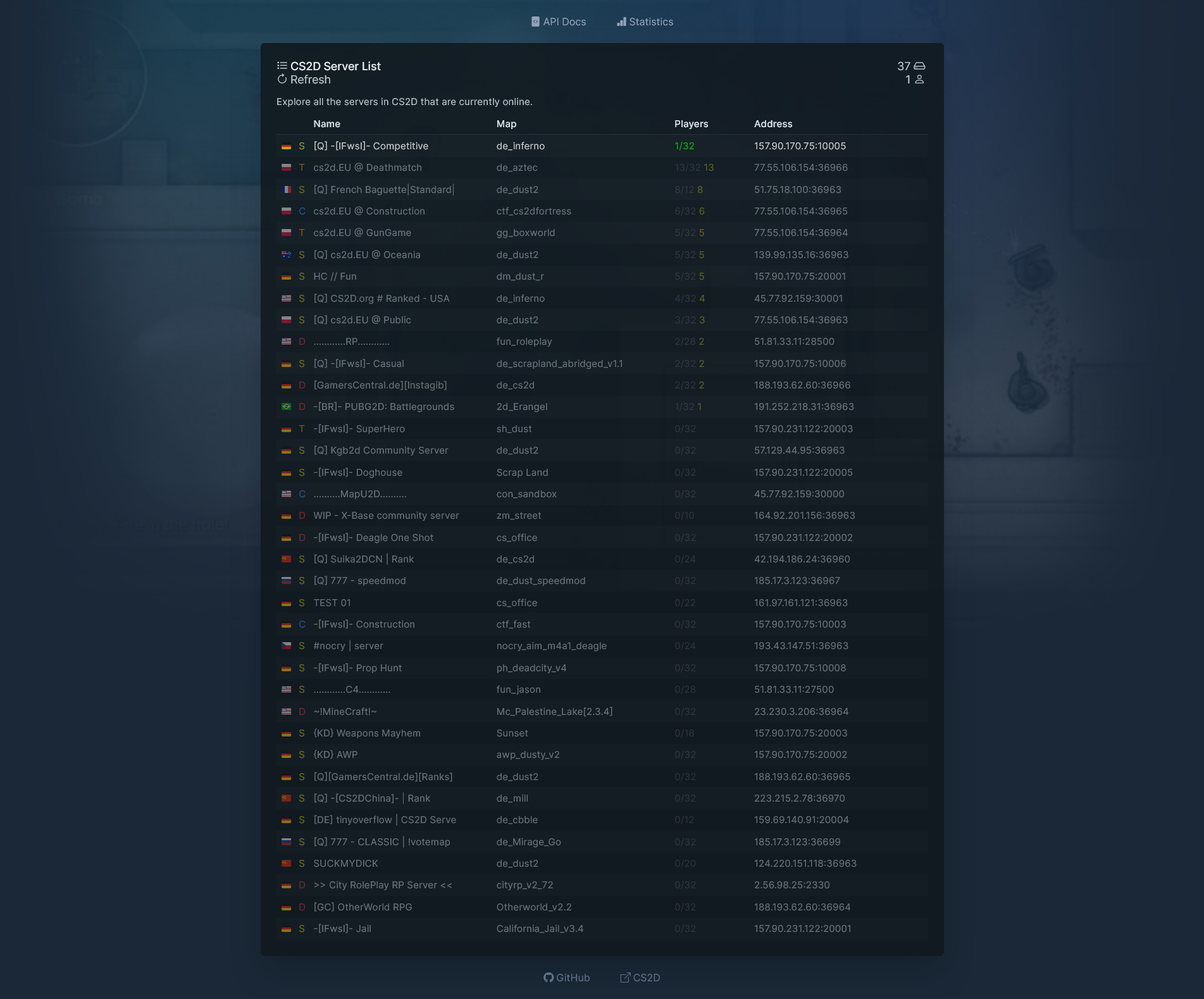This screenshot has width=1204, height=999.
Task: Click the address 51.75.18.100:36963
Action: 797,190
